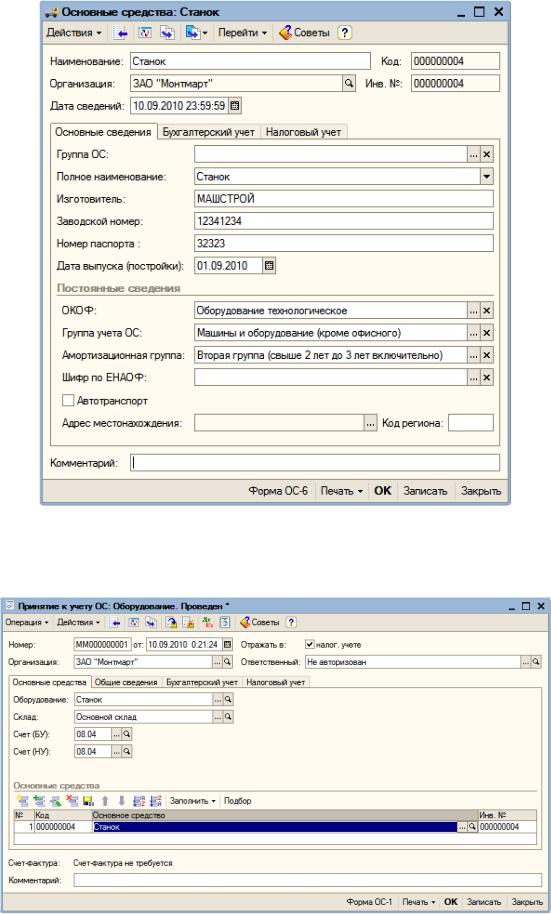Clear the Группа учета ОС field
The width and height of the screenshot is (551, 914).
tap(487, 333)
